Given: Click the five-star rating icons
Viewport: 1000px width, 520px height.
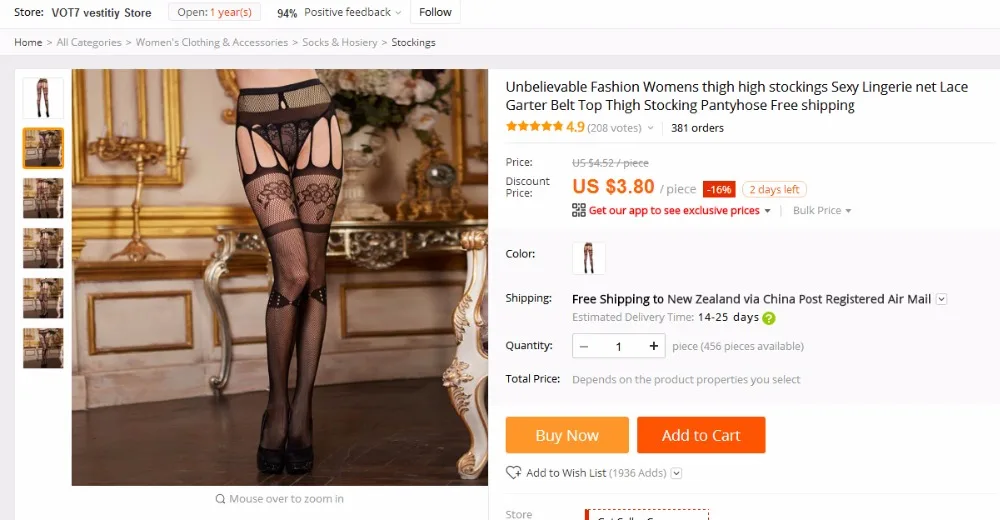Looking at the screenshot, I should (534, 126).
